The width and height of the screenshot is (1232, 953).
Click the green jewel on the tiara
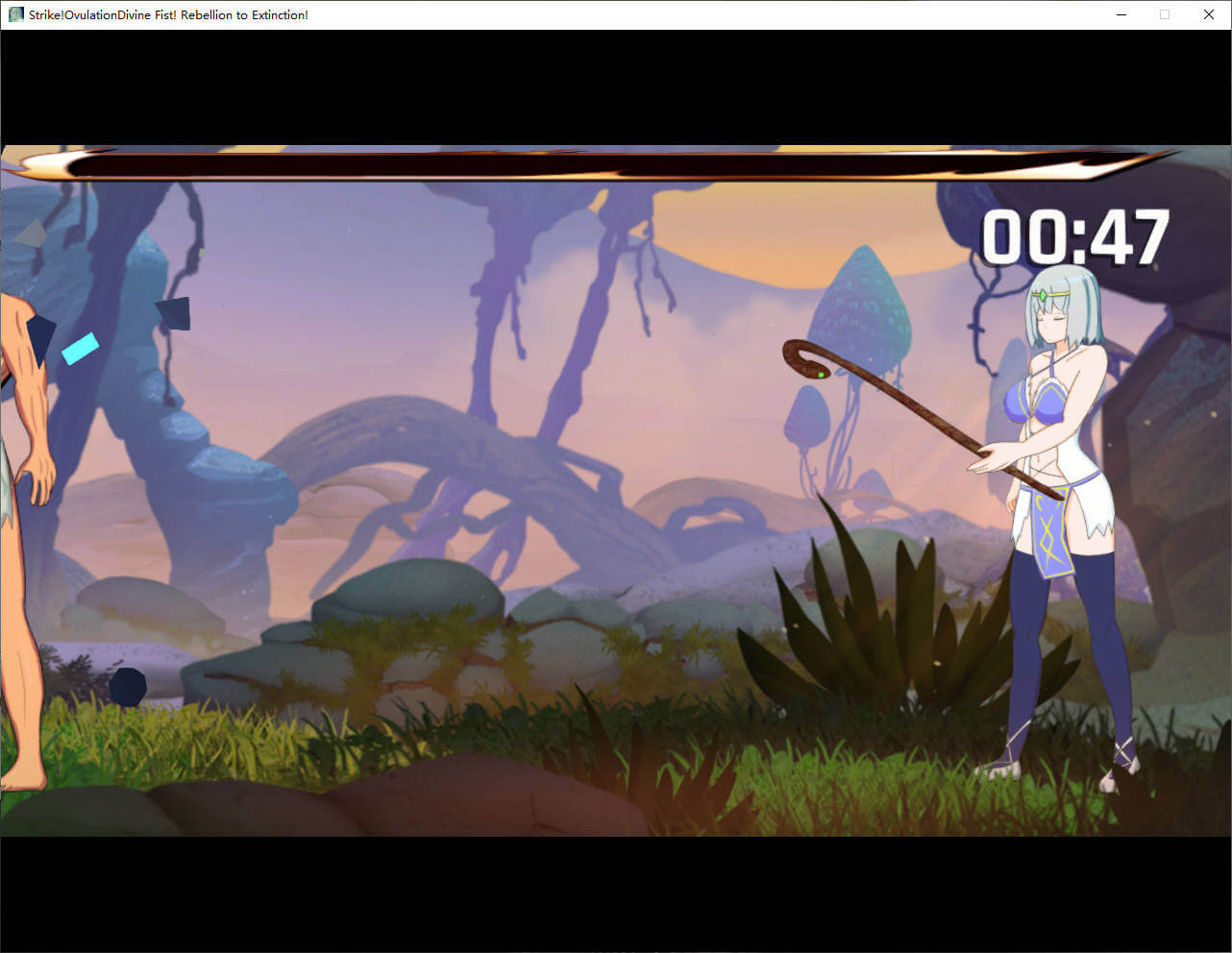1043,295
